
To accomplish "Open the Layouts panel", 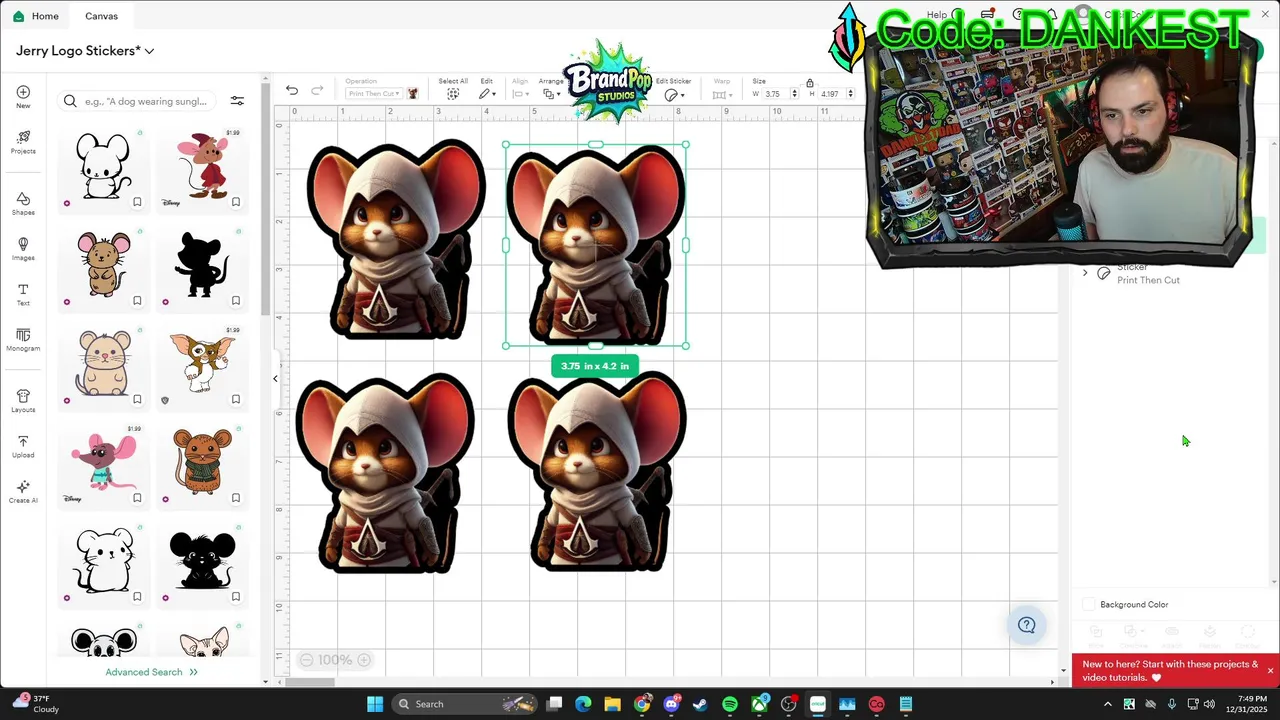I will click(x=23, y=401).
